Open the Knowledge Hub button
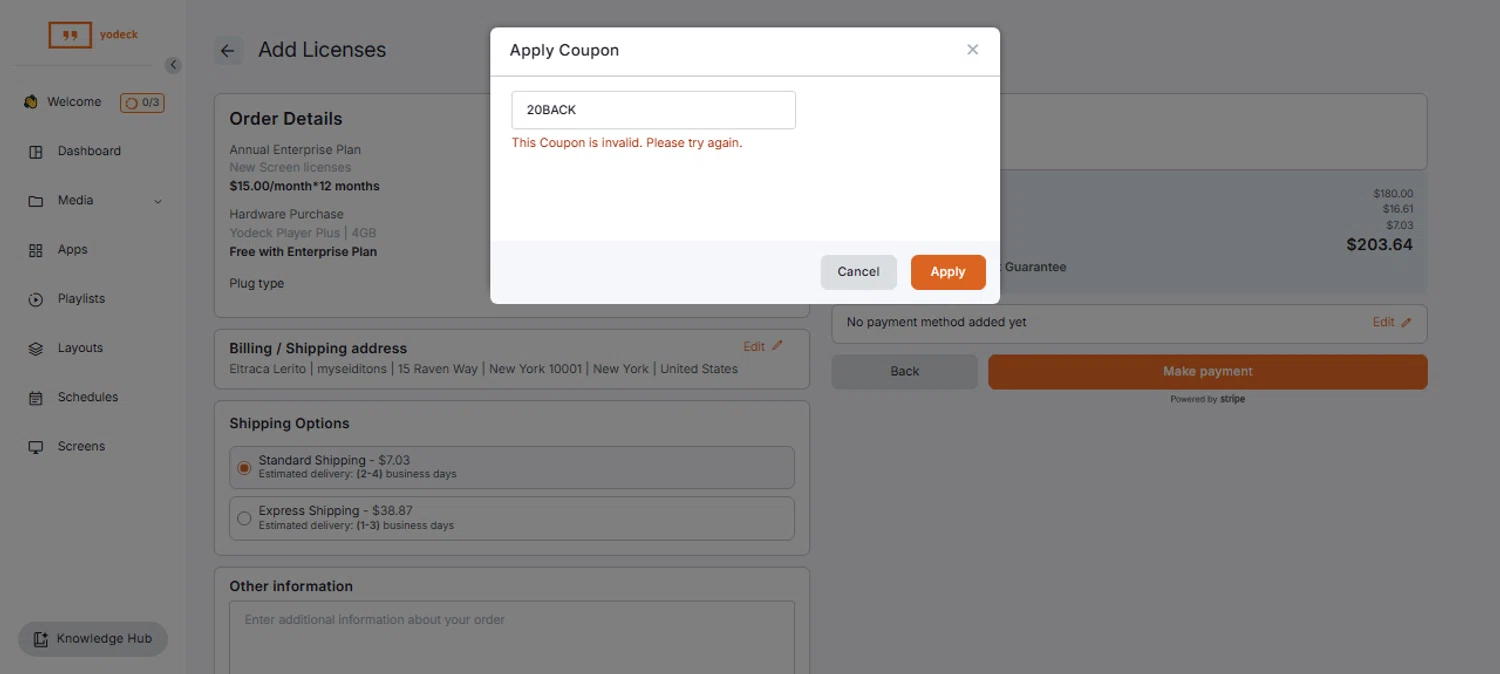Viewport: 1500px width, 674px height. pyautogui.click(x=93, y=639)
